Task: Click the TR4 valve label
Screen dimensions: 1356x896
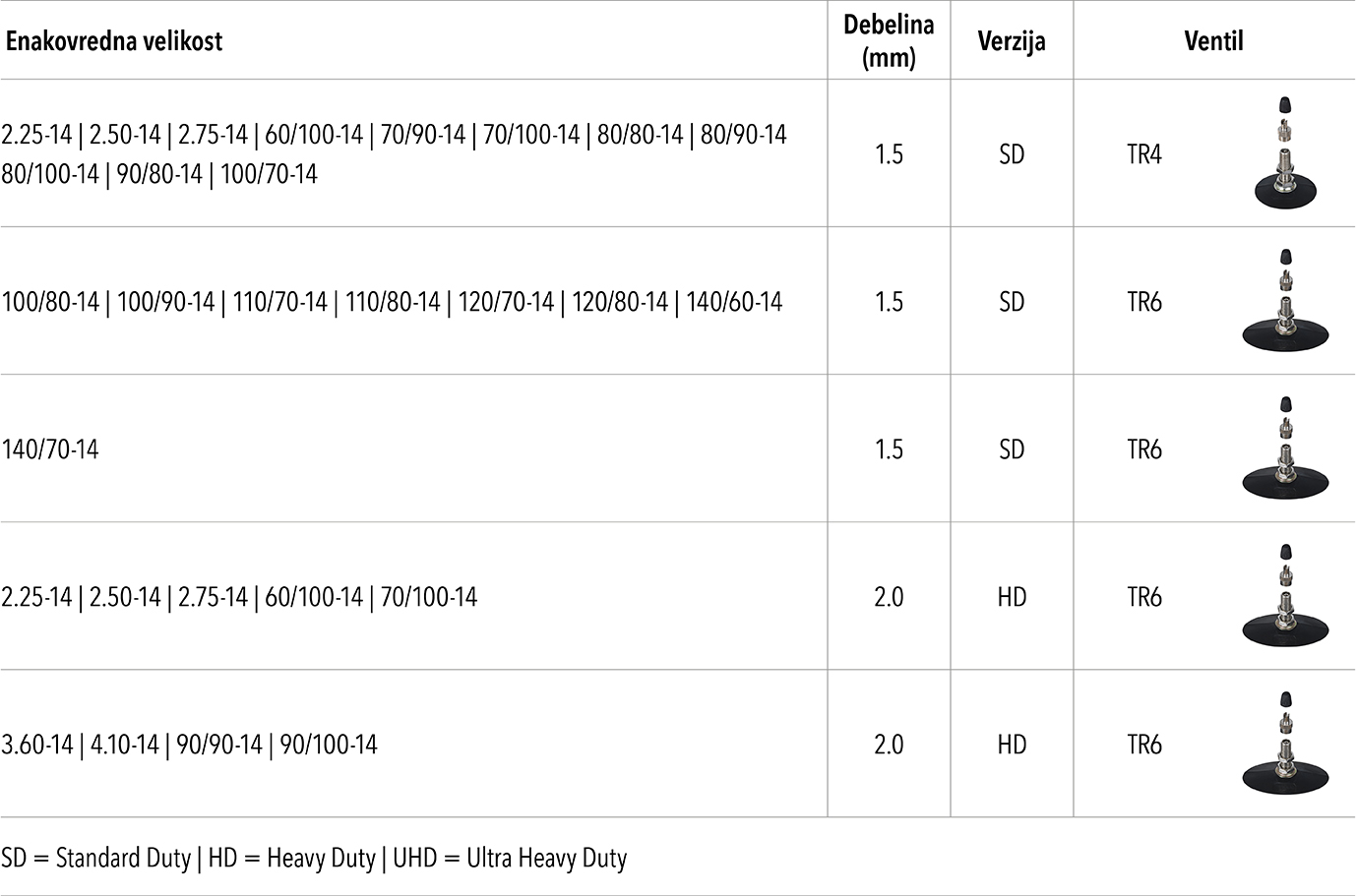Action: tap(1144, 154)
